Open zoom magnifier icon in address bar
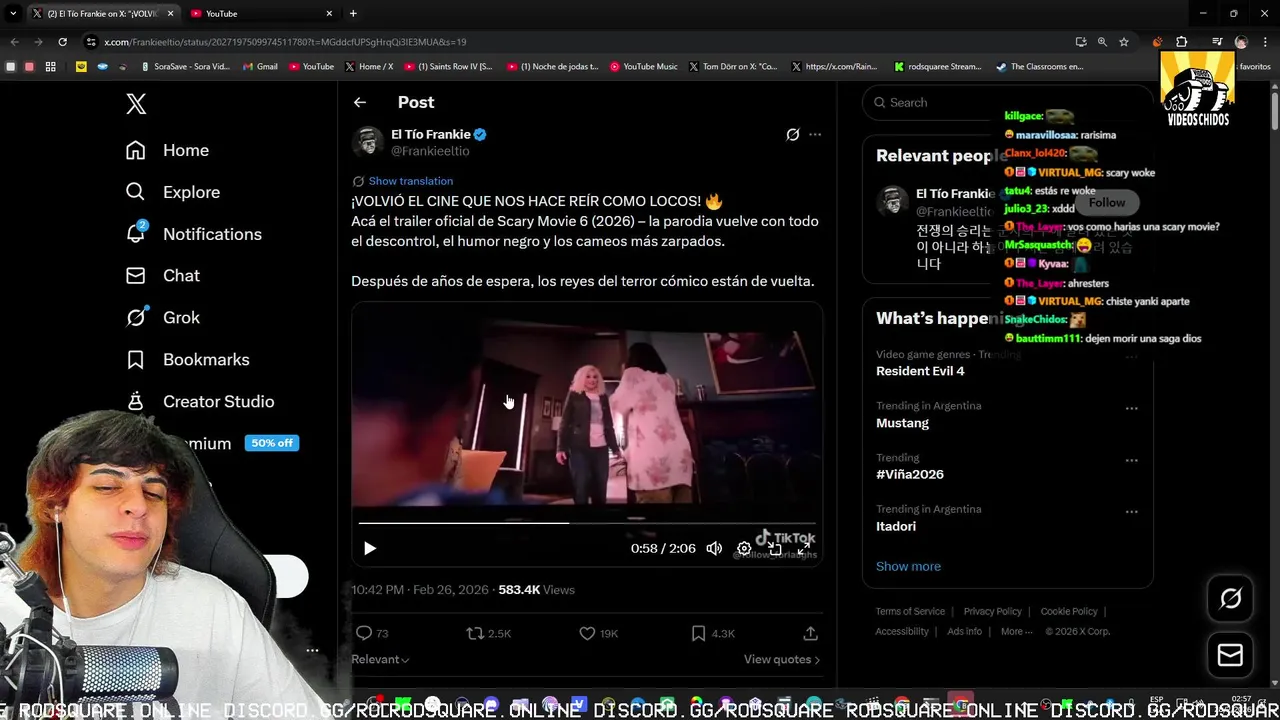 coord(1102,42)
